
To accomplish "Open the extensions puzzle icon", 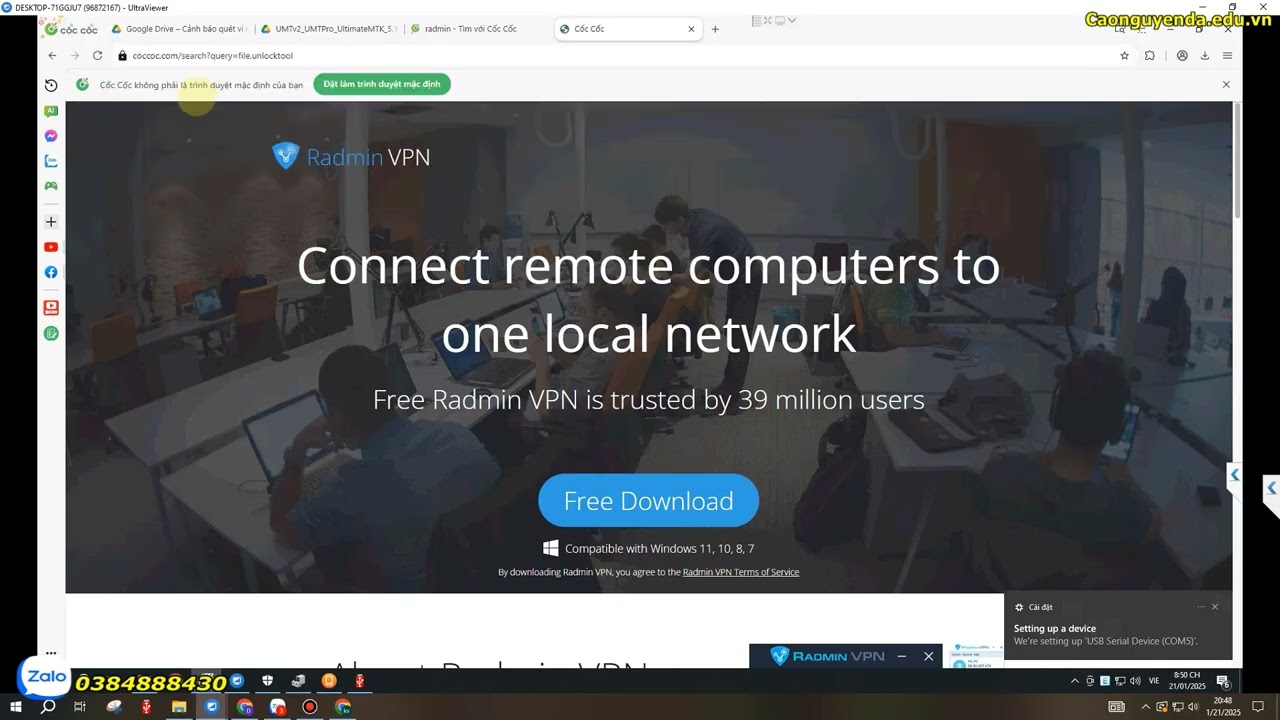I will [1150, 56].
